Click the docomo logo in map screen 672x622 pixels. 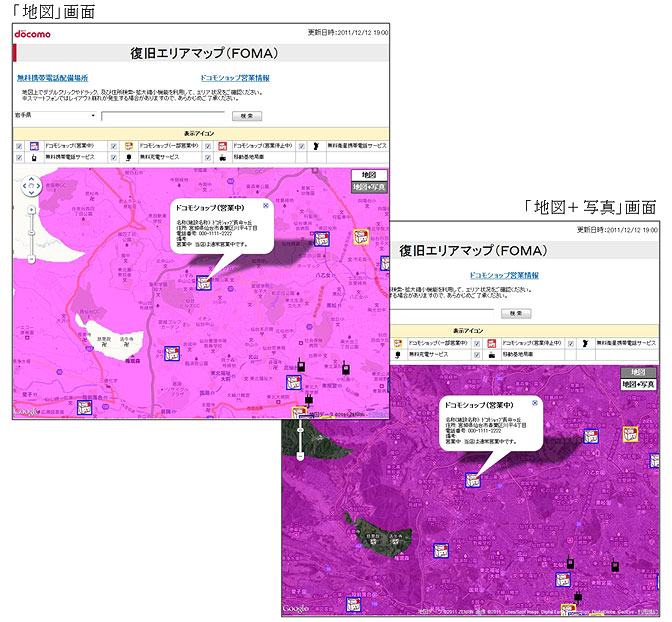tap(33, 34)
